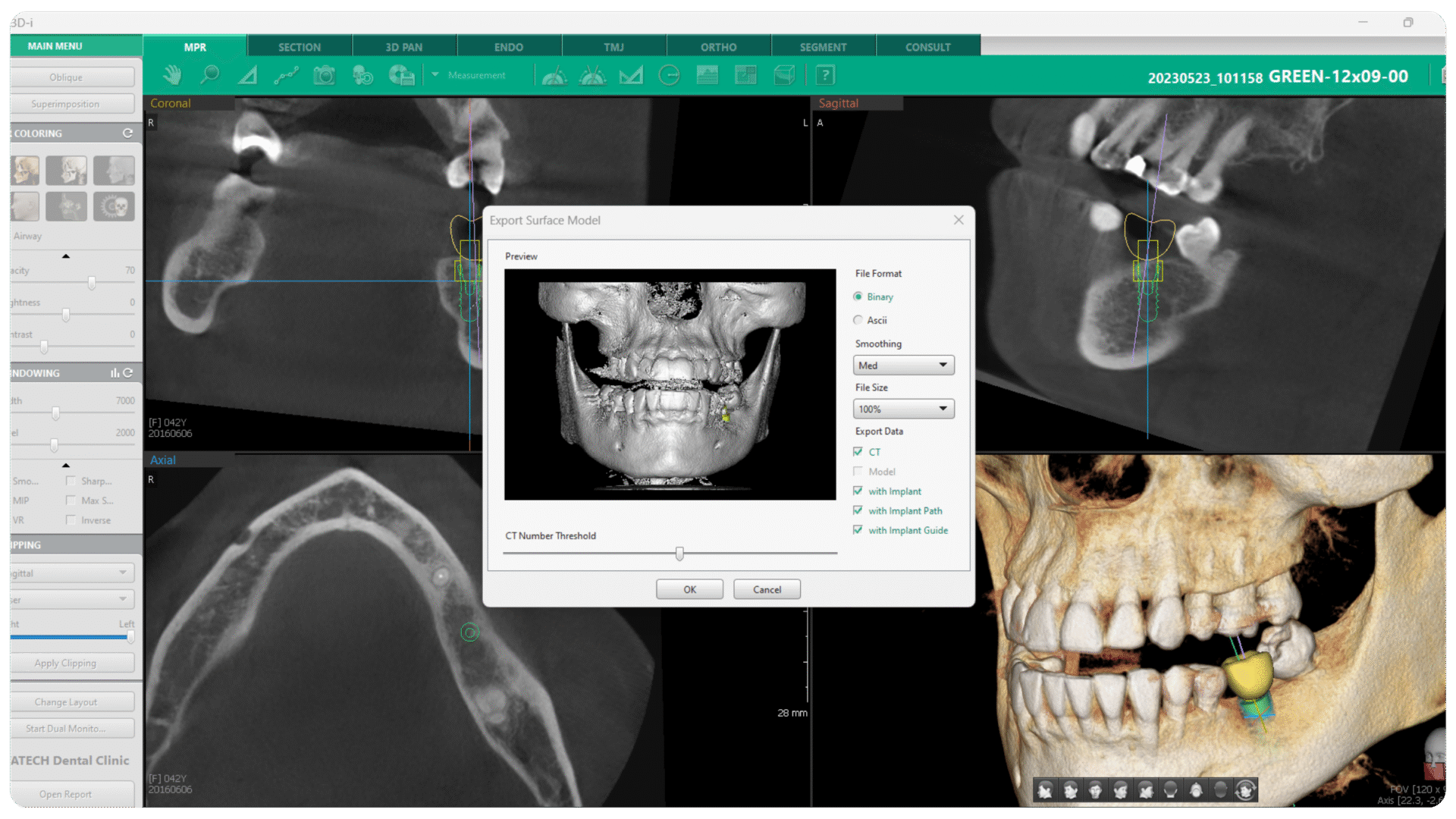
Task: Choose the skull with gear custom coloring preset
Action: pyautogui.click(x=114, y=206)
